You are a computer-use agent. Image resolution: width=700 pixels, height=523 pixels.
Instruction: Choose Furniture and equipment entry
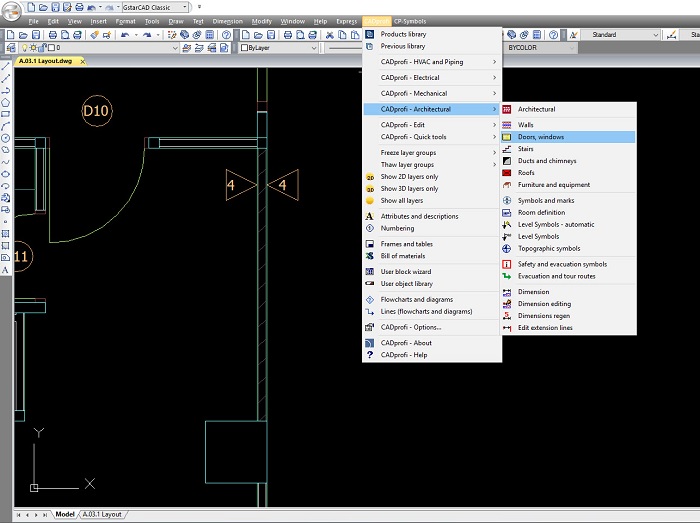[568, 185]
